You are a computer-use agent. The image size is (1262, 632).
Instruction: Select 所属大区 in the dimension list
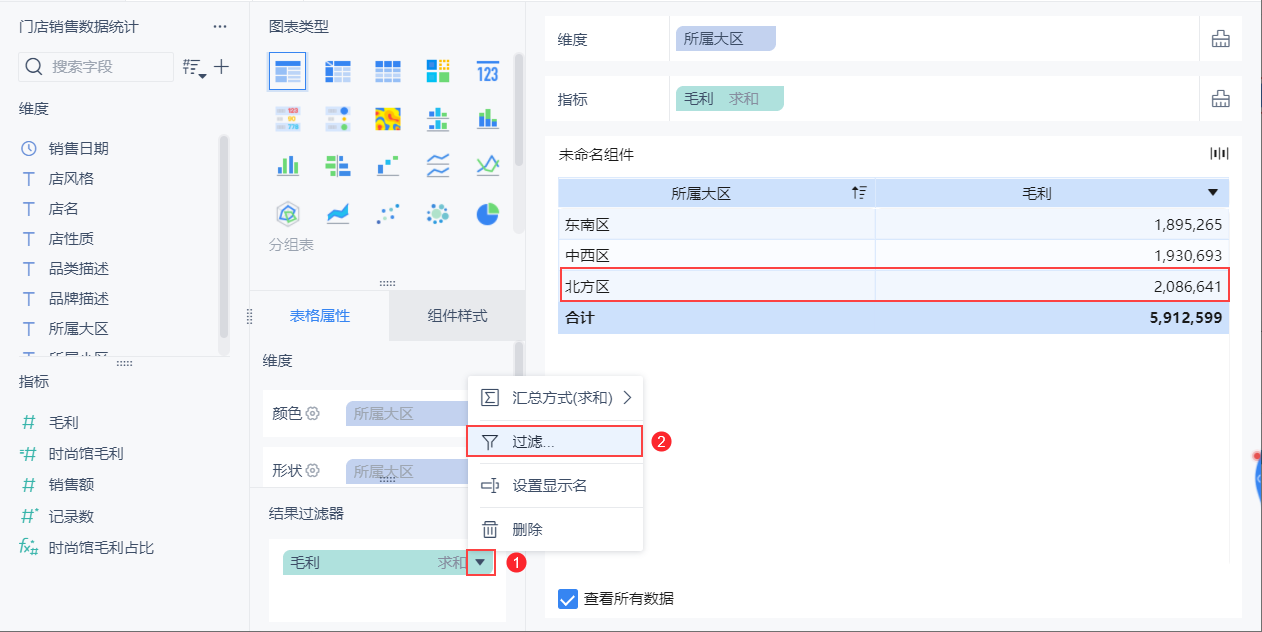pos(79,328)
